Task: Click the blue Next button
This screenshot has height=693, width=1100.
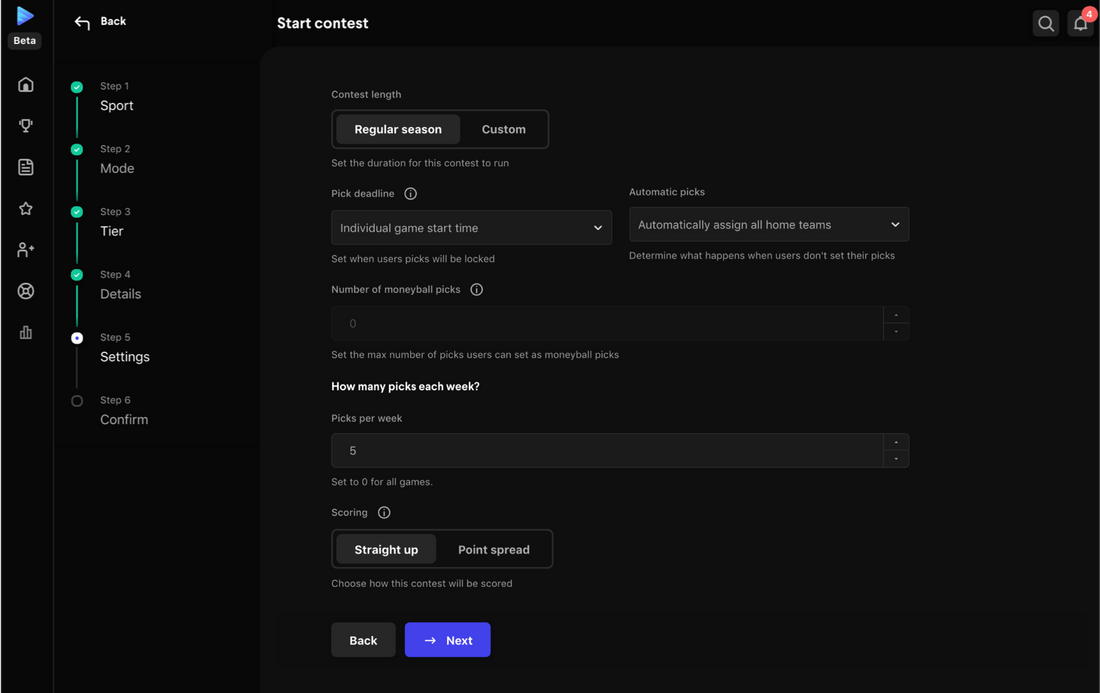Action: click(x=447, y=640)
